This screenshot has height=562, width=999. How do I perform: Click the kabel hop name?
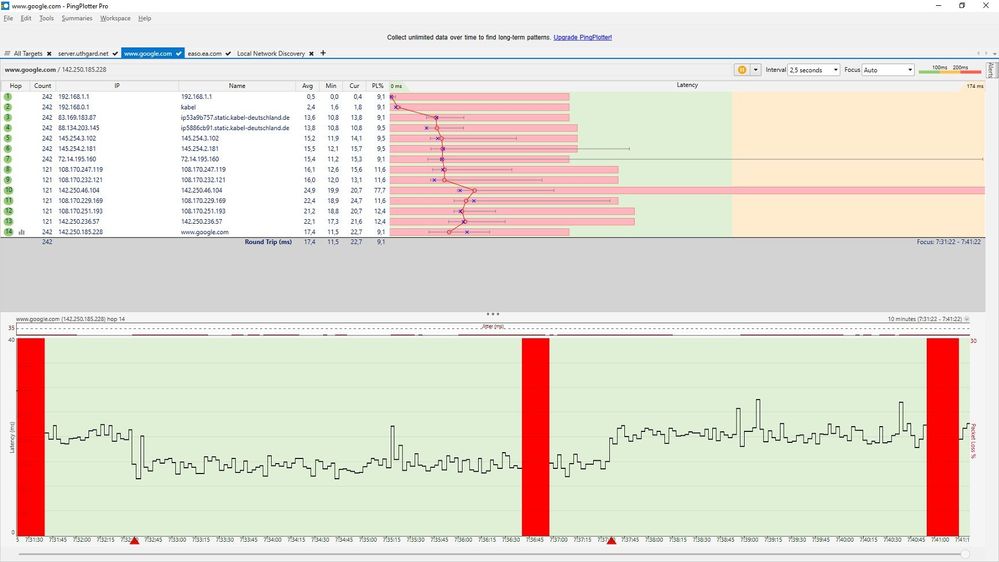188,108
